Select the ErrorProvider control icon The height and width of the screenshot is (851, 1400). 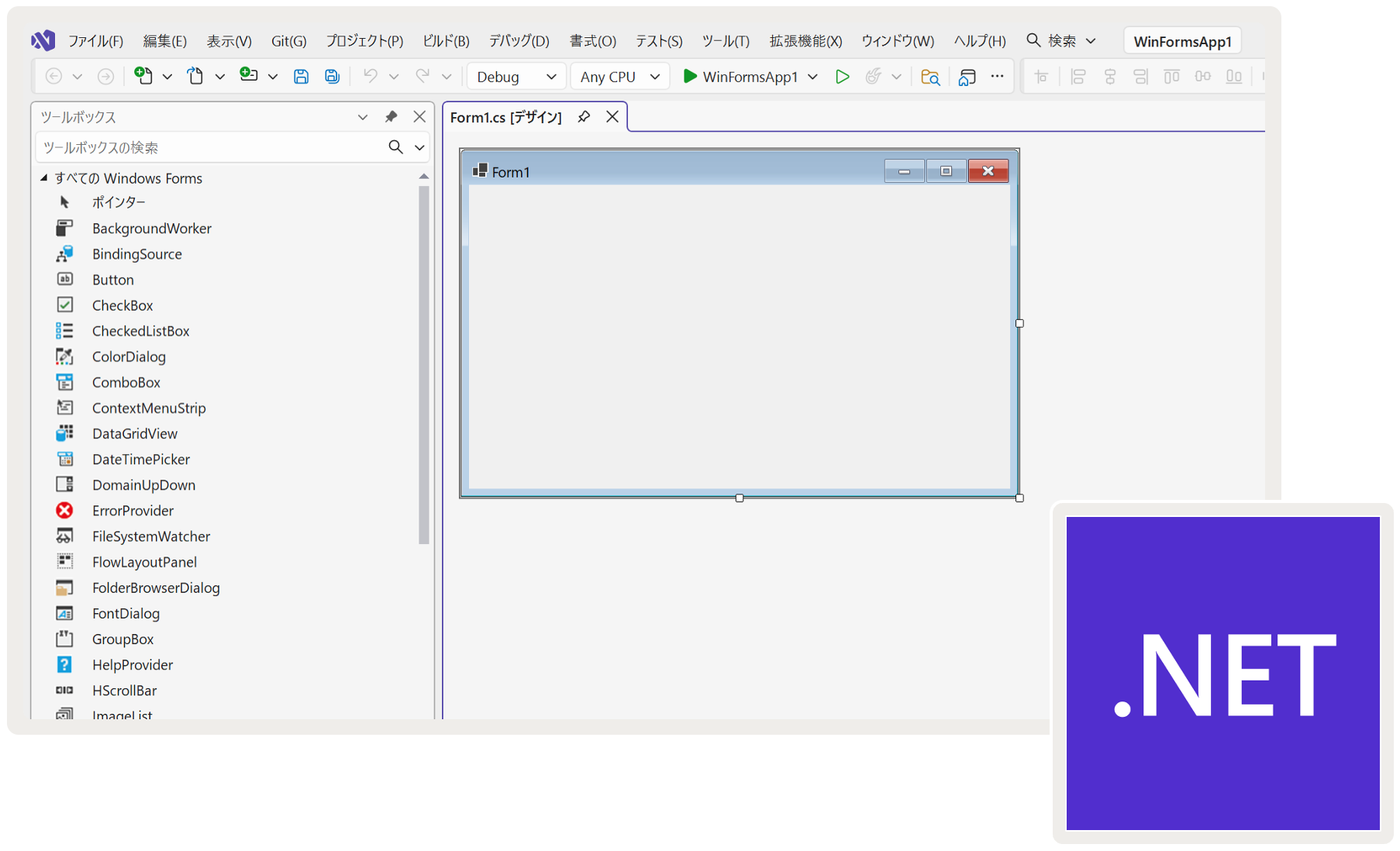coord(65,510)
